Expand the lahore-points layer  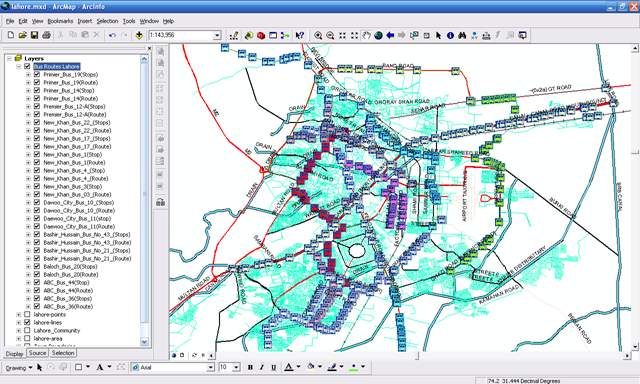click(x=19, y=314)
